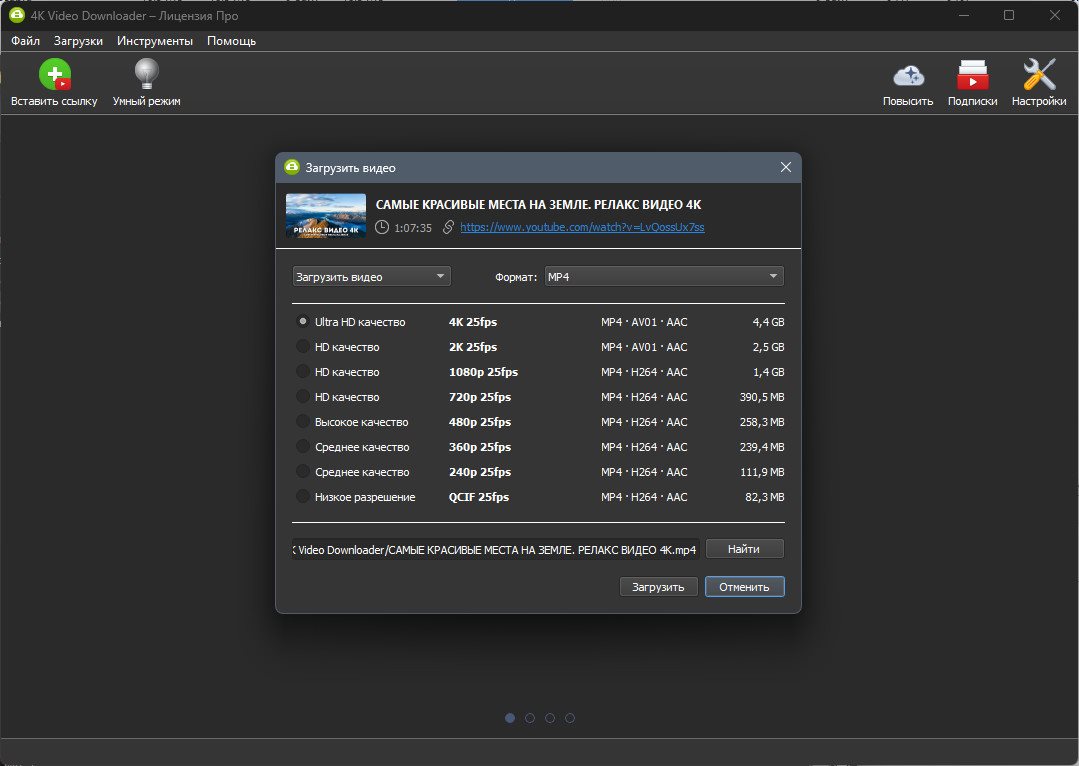Open the Инструменты menu
Image resolution: width=1079 pixels, height=766 pixels.
pyautogui.click(x=155, y=41)
